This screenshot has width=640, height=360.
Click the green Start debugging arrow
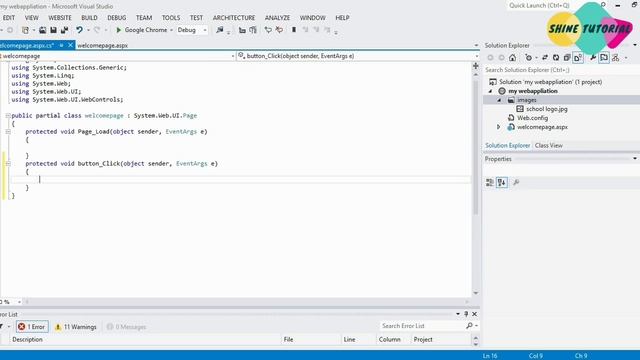click(x=119, y=30)
